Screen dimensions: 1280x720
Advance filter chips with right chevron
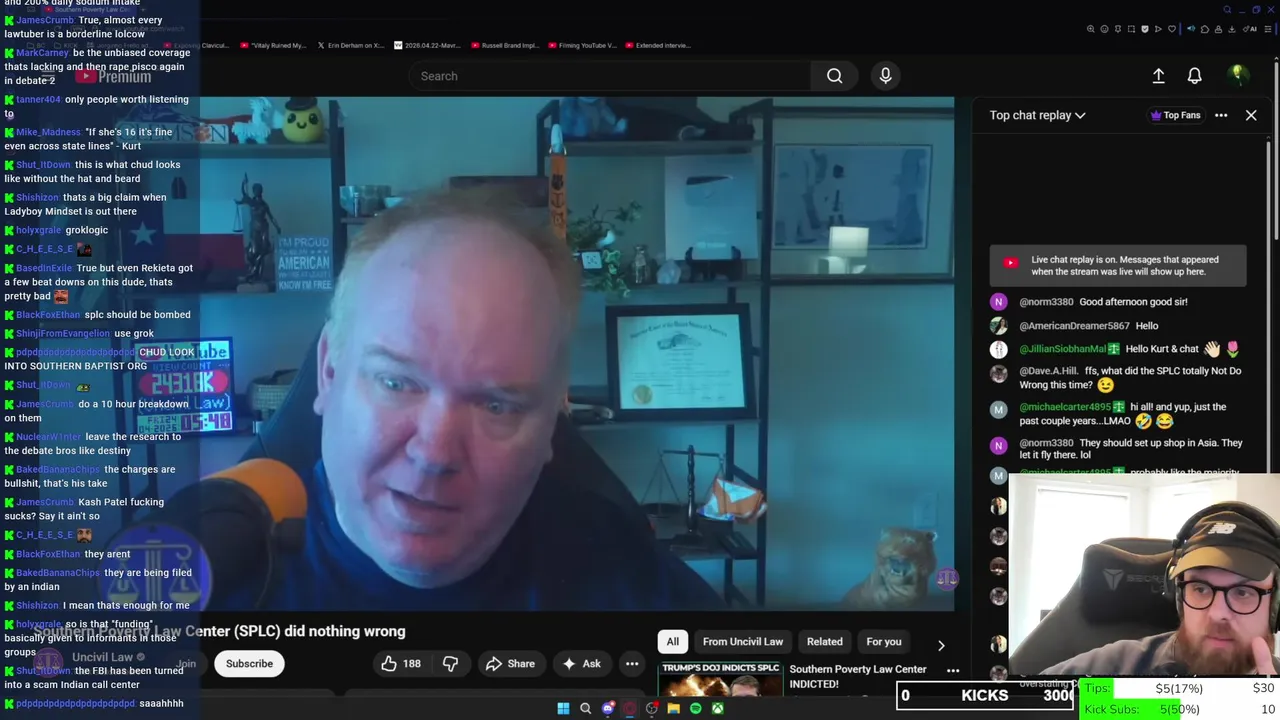click(941, 645)
